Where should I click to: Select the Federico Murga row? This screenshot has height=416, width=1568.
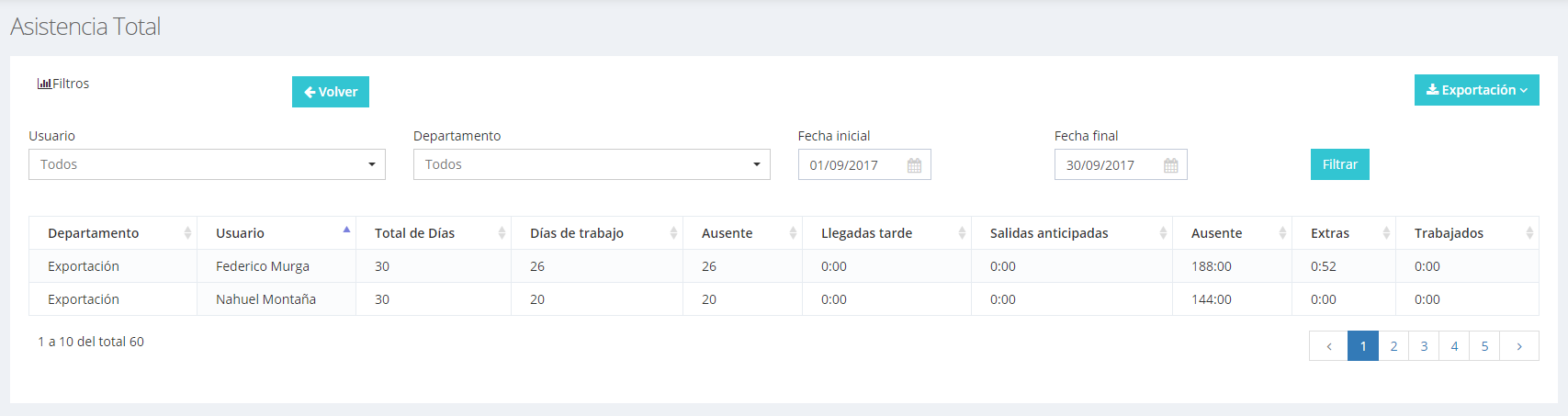pos(784,266)
